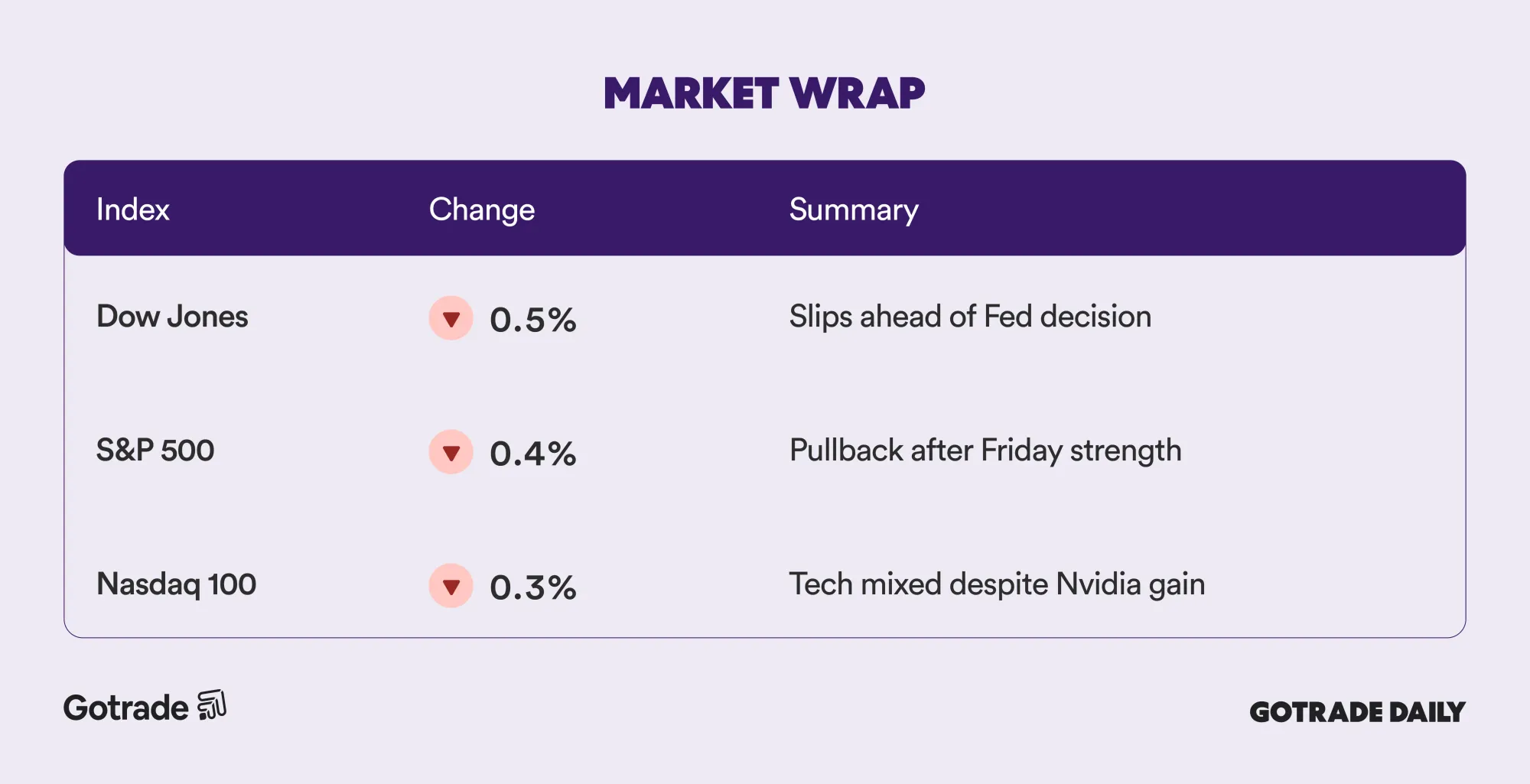Viewport: 1530px width, 784px height.
Task: Click the Gotrade logo icon
Action: (212, 705)
